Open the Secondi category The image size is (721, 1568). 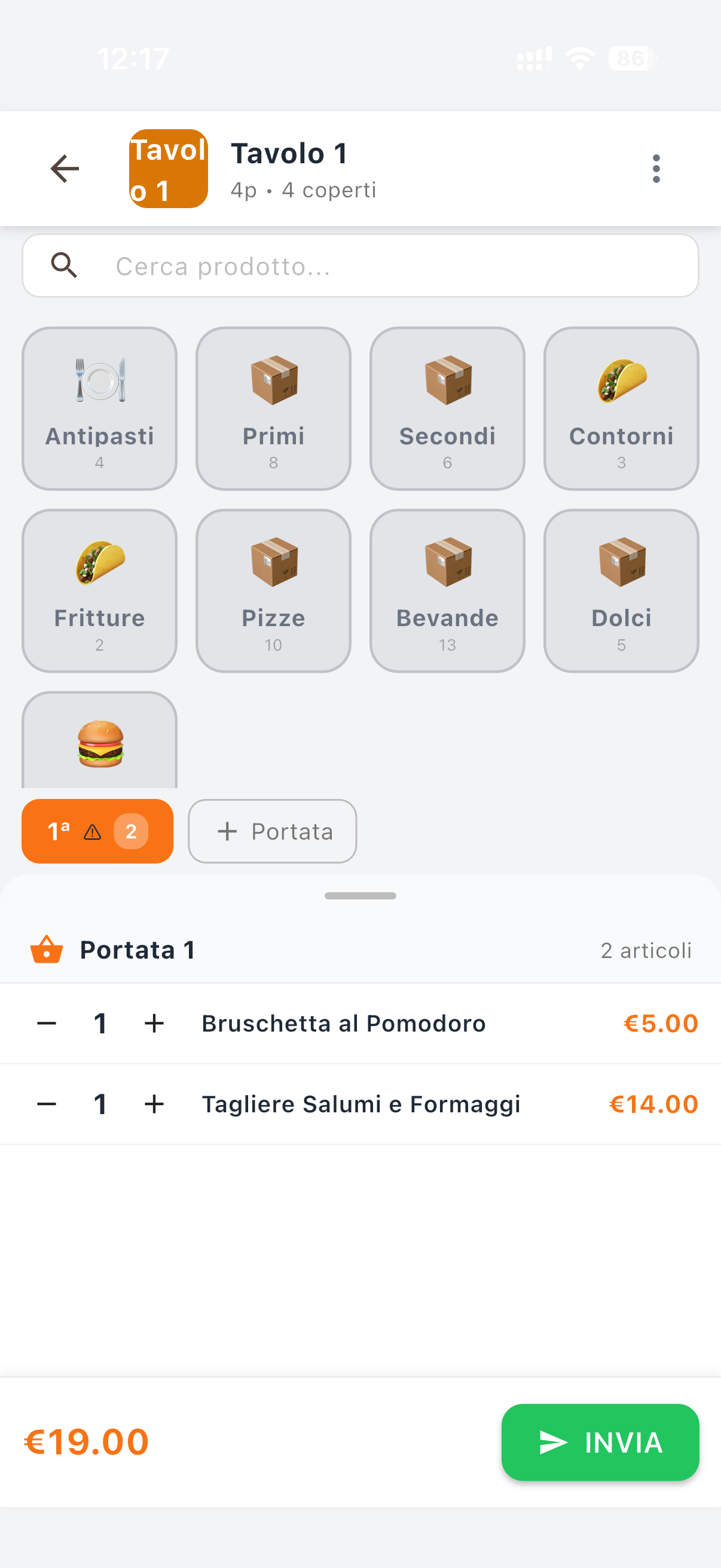point(447,408)
